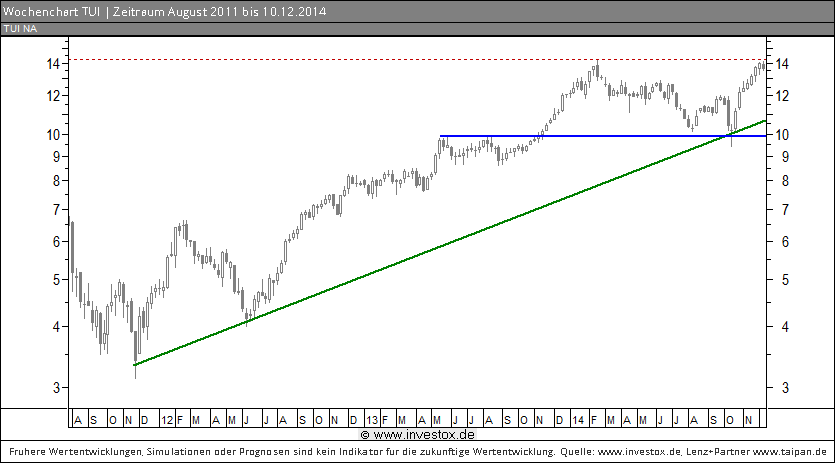The height and width of the screenshot is (463, 835).
Task: Click the 'Frühere Wertentwicklungen' disclaimer text
Action: 76,452
